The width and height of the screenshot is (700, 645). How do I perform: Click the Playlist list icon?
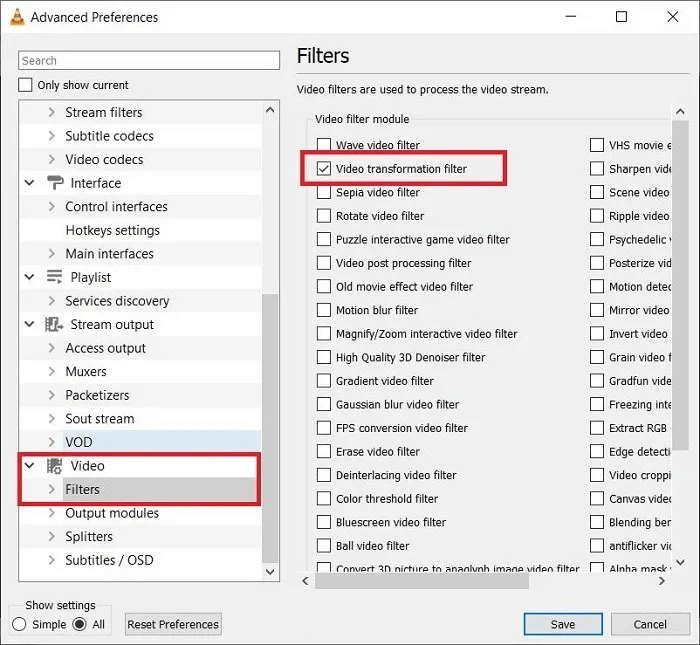(54, 277)
